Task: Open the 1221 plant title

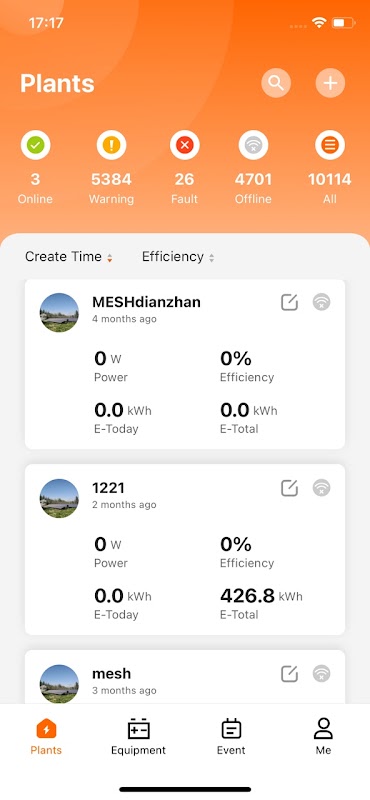Action: pos(108,488)
